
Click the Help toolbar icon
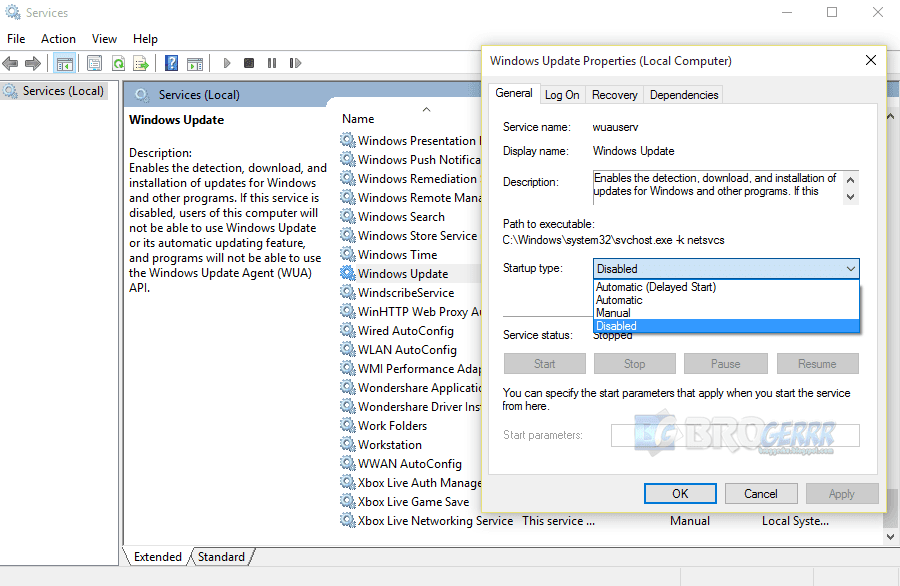(x=171, y=62)
